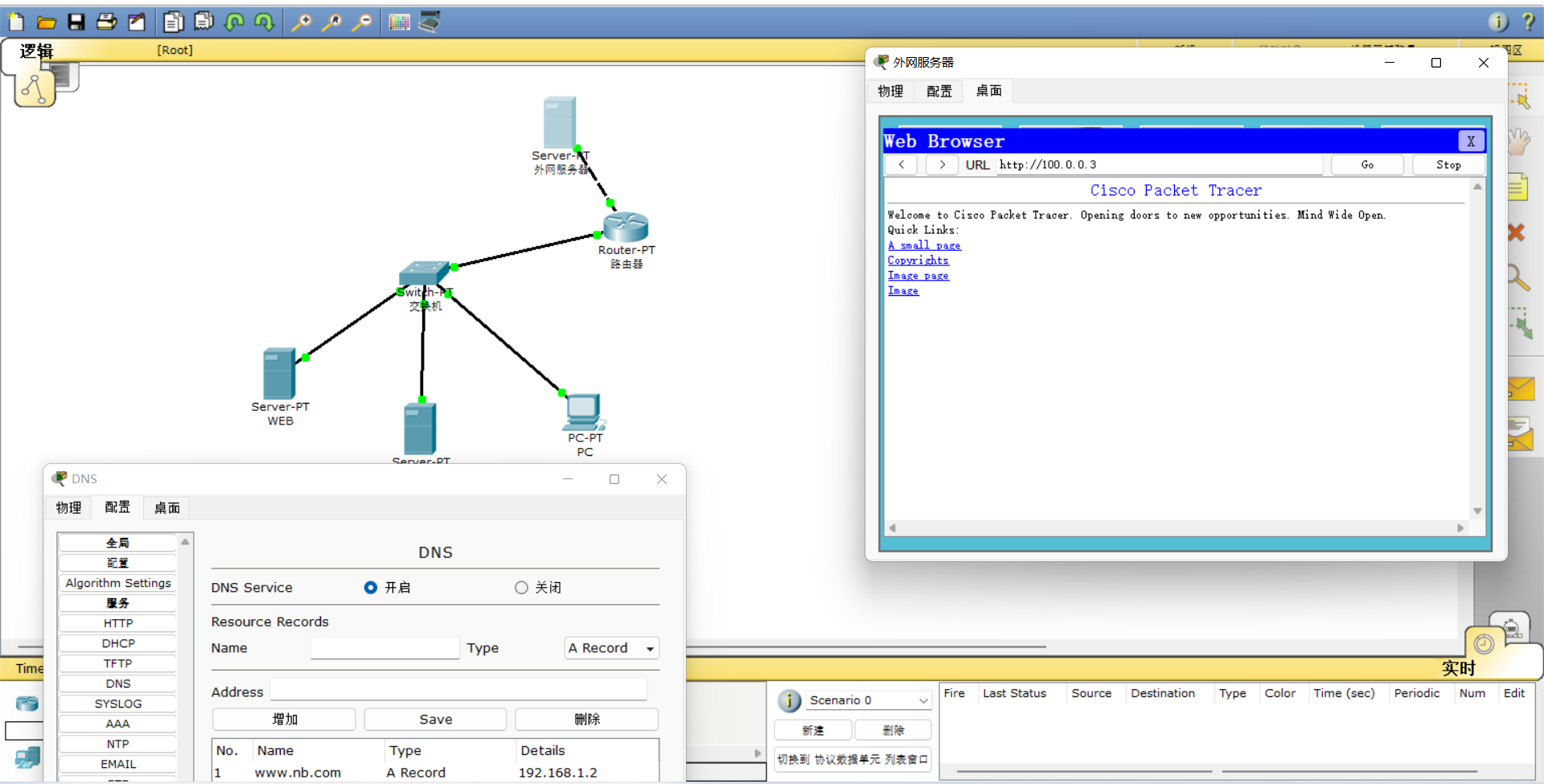Click the info icon in the toolbar
Viewport: 1544px width, 784px height.
(x=1498, y=22)
